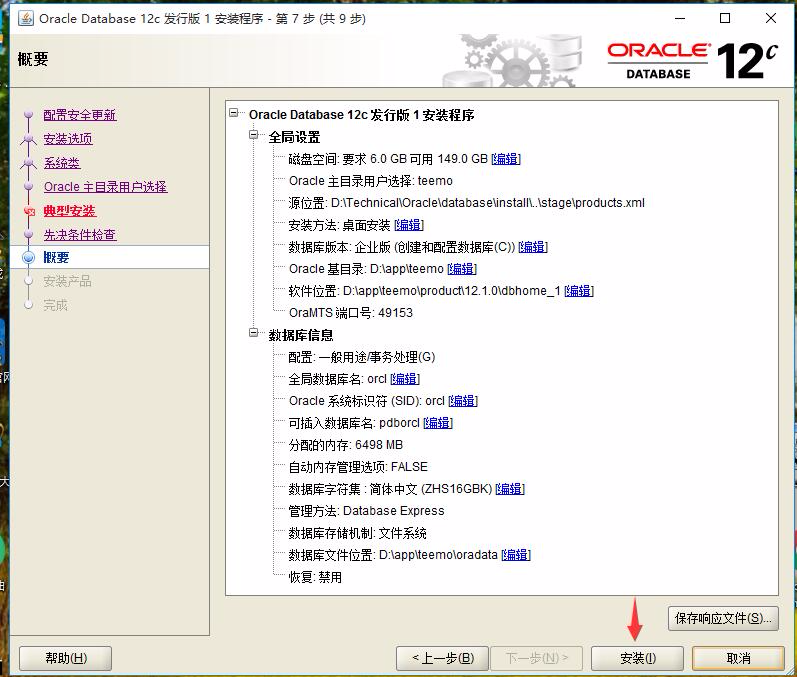Edit the 数据库版本 database edition
This screenshot has width=797, height=677.
533,247
